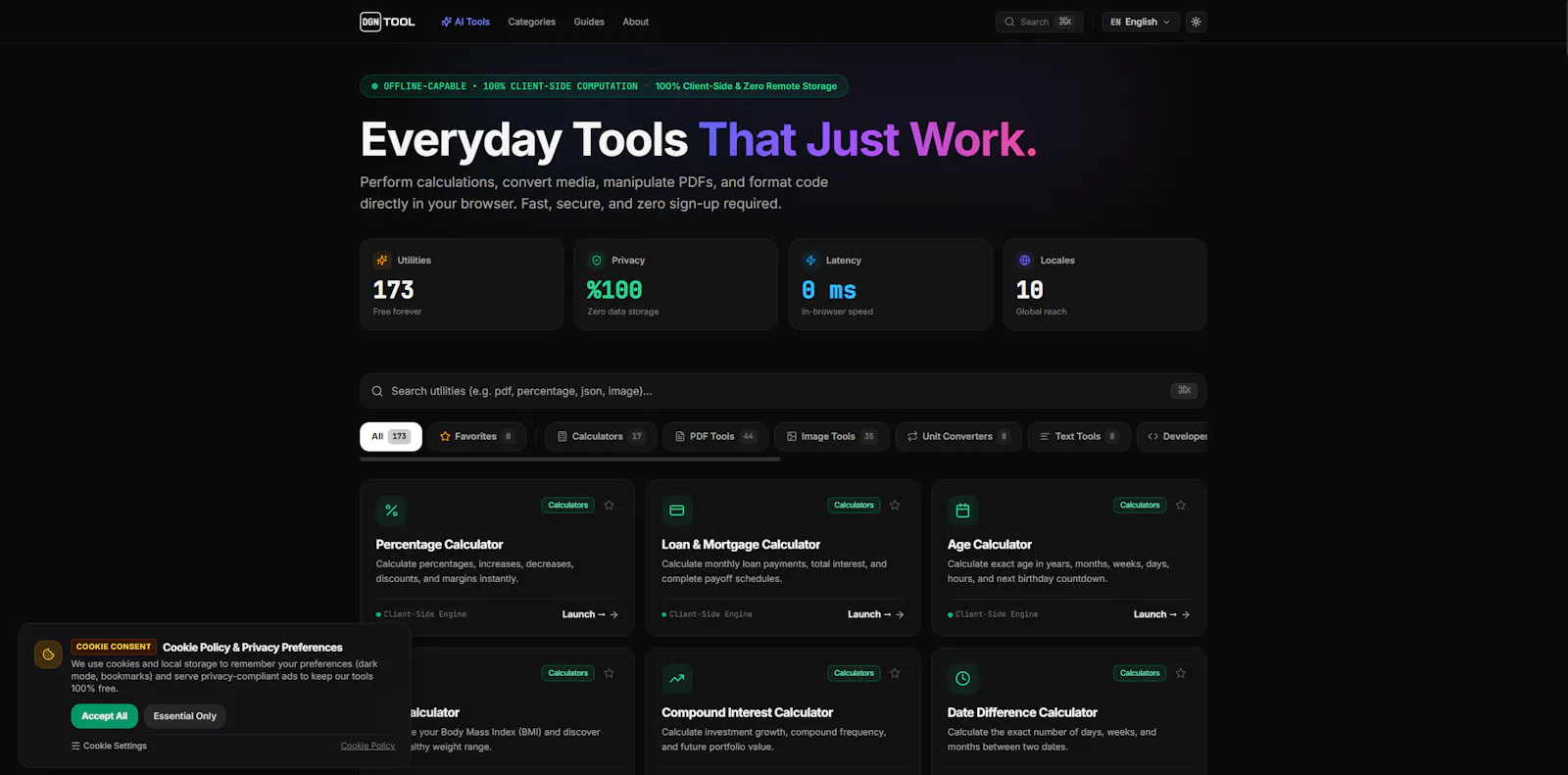The image size is (1568, 775).
Task: Click the Image Tools tab picture icon
Action: tap(792, 437)
